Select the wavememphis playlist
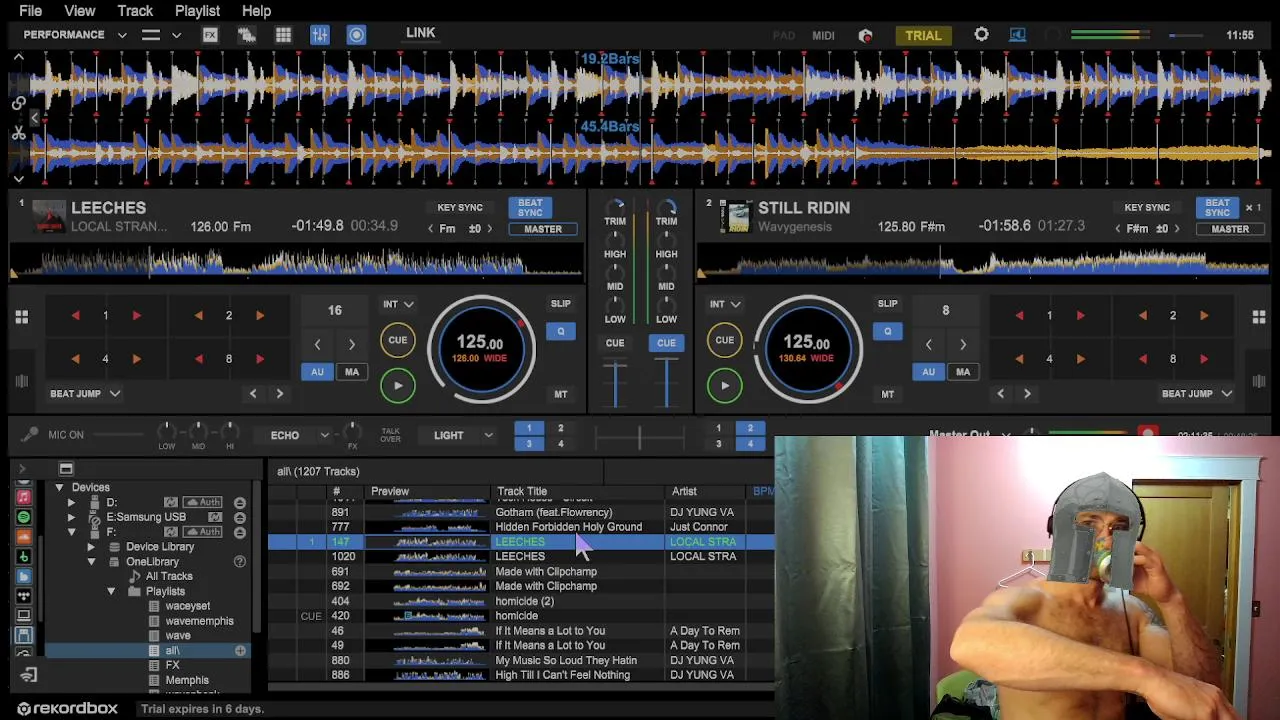The width and height of the screenshot is (1280, 720). tap(199, 621)
